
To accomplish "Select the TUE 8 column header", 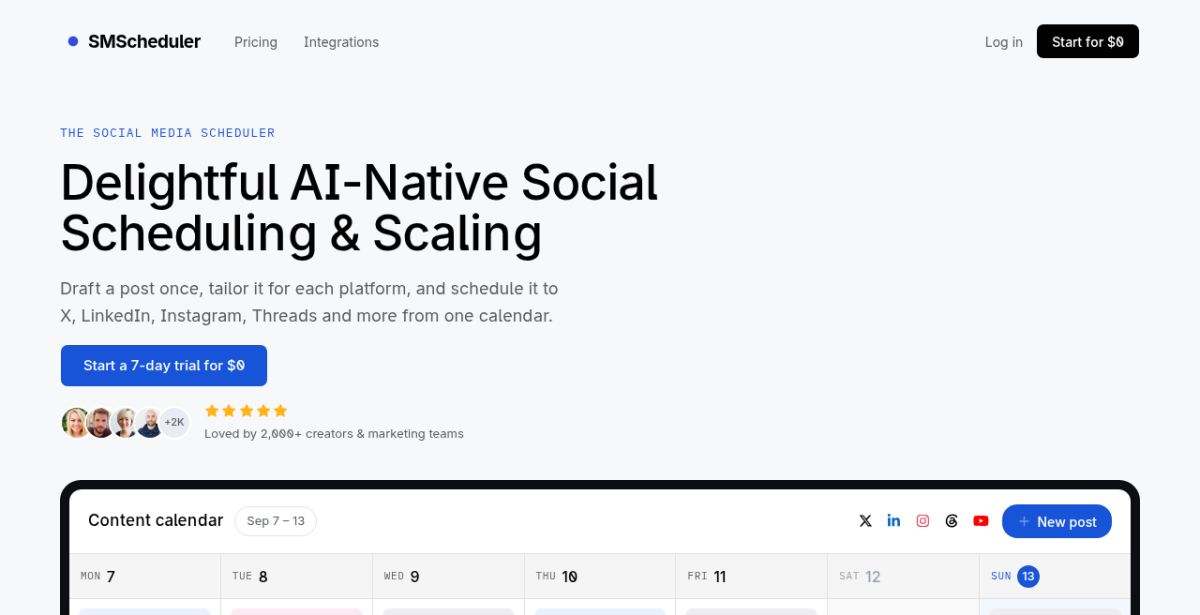I will pos(297,576).
